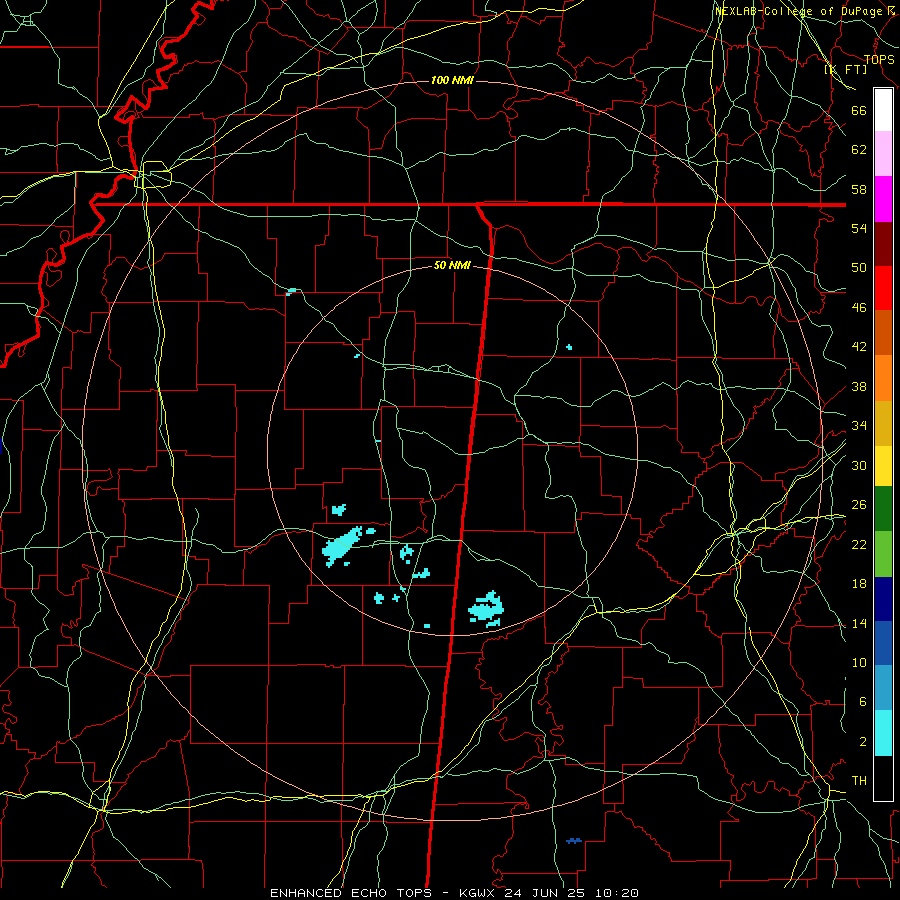
Task: Click the 'KGWX' radar site identifier
Action: coord(478,893)
